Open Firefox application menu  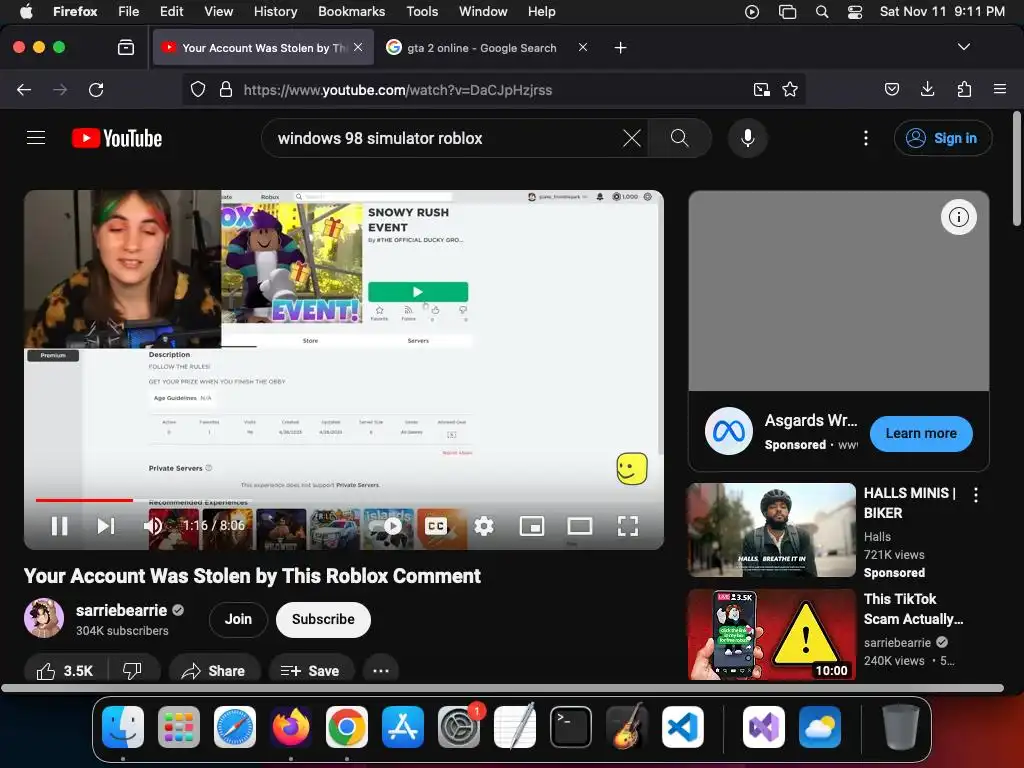[1000, 89]
